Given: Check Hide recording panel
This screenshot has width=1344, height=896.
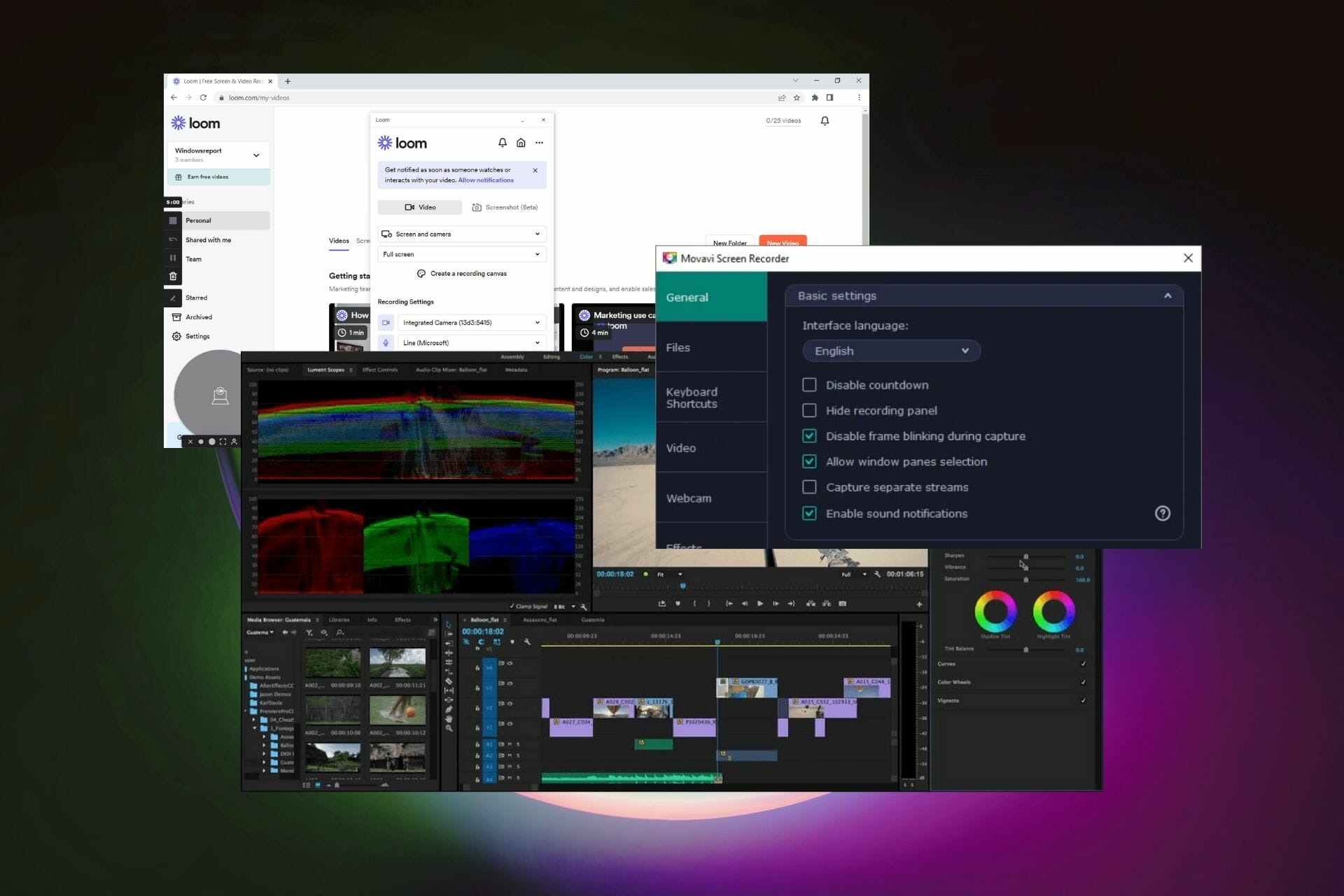Looking at the screenshot, I should [x=809, y=410].
